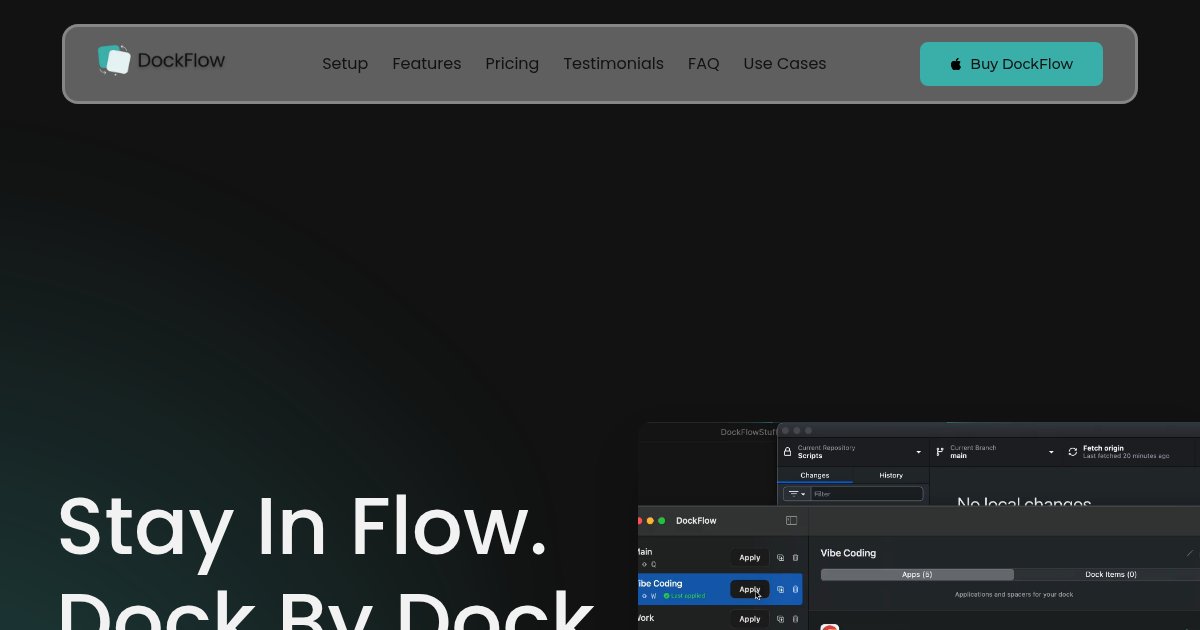The height and width of the screenshot is (630, 1200).
Task: Delete the Work dock profile
Action: click(795, 619)
